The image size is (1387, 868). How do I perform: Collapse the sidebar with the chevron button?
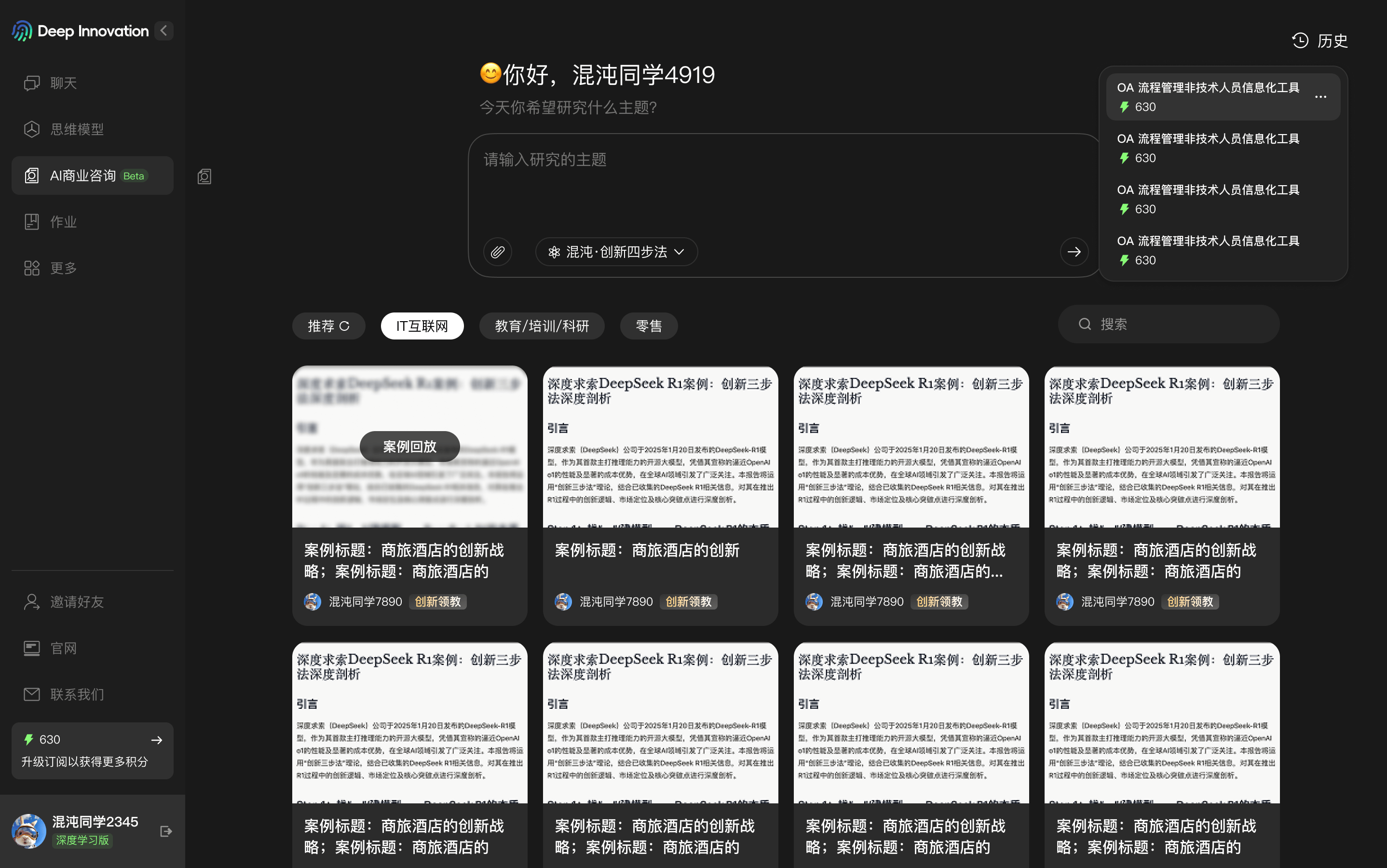[163, 30]
